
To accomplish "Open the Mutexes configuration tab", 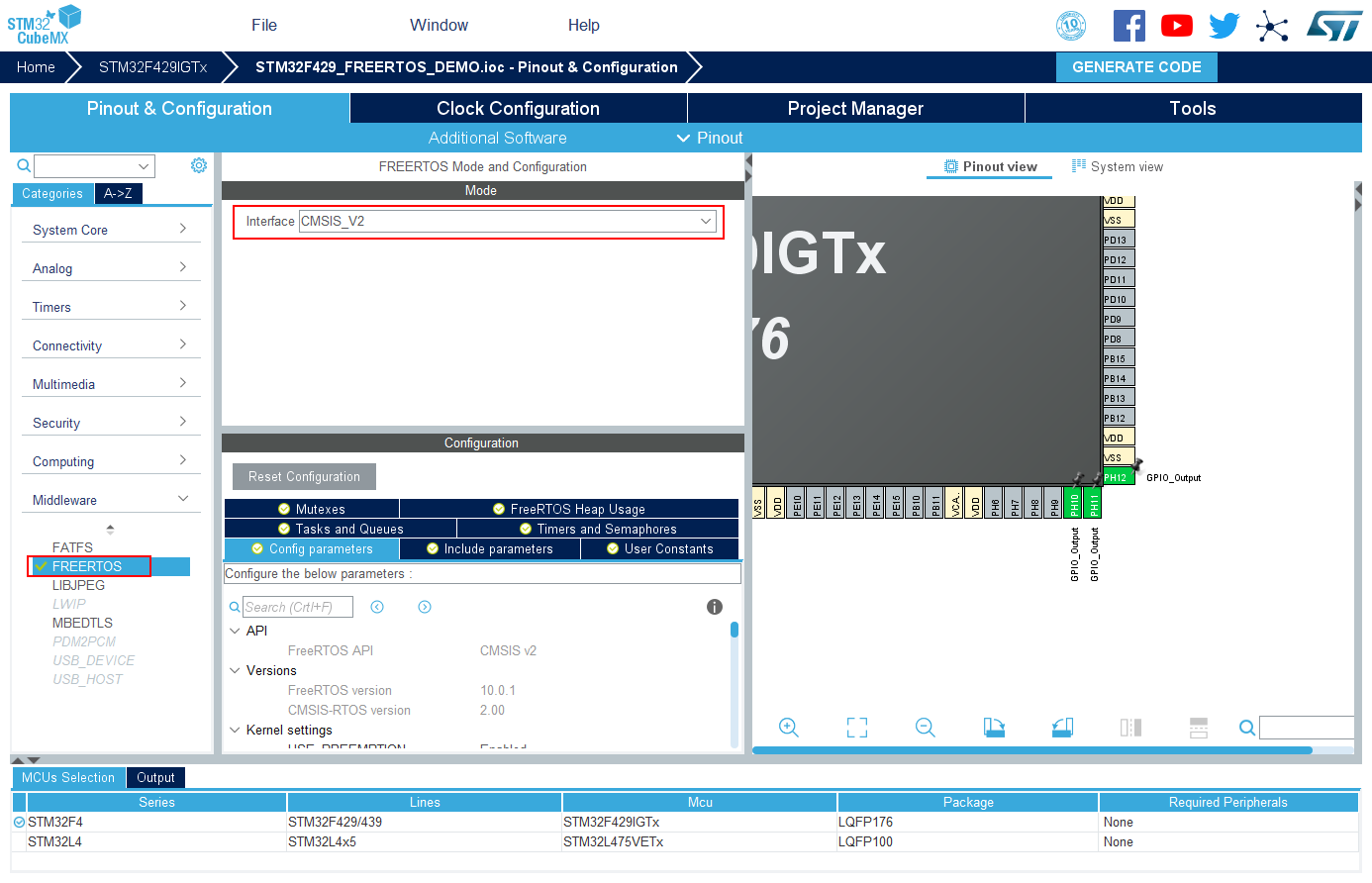I will point(312,509).
